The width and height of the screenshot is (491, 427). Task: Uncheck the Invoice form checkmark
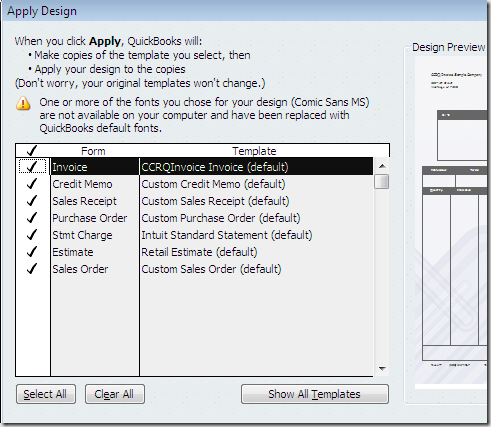(x=32, y=166)
